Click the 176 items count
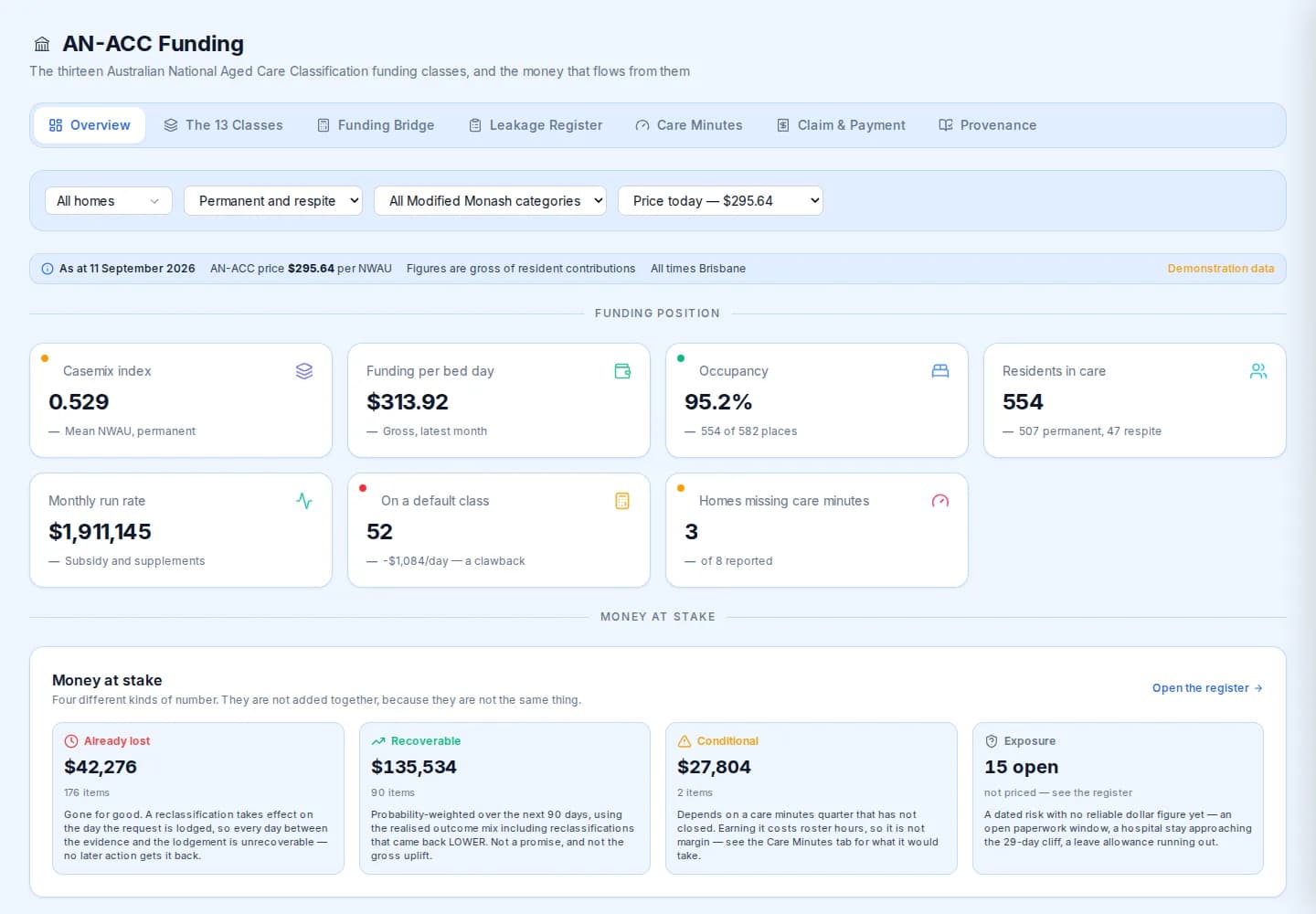The width and height of the screenshot is (1316, 914). click(x=87, y=793)
